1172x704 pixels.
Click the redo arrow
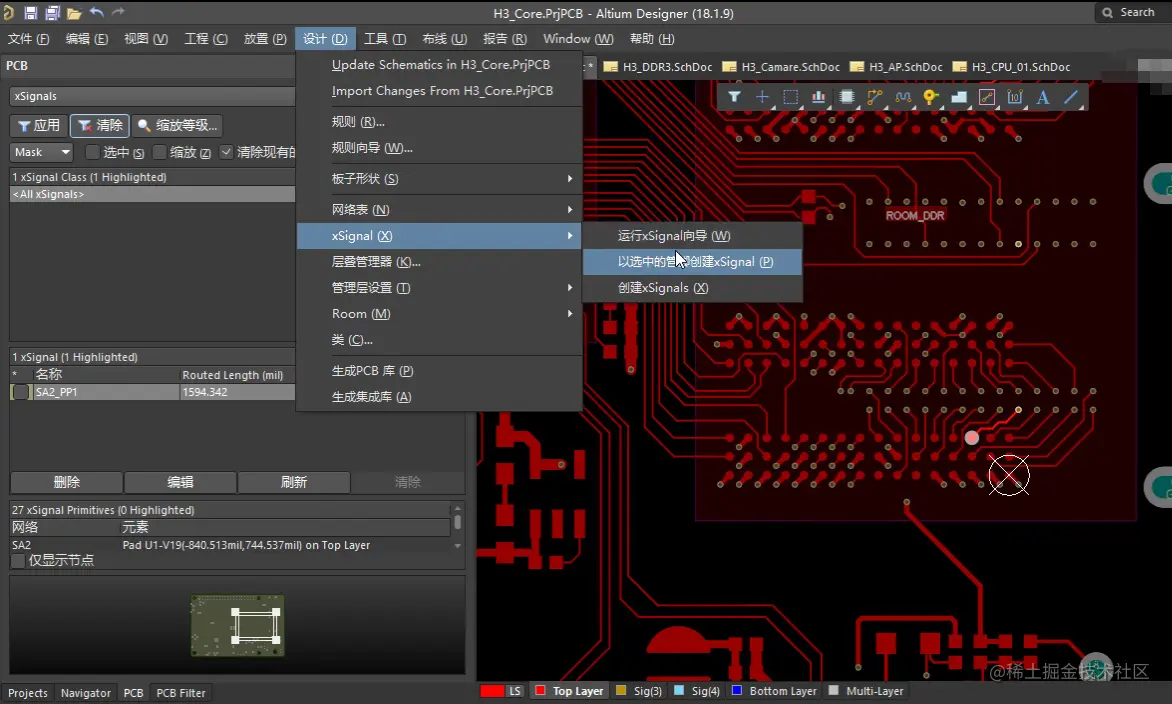[x=118, y=12]
